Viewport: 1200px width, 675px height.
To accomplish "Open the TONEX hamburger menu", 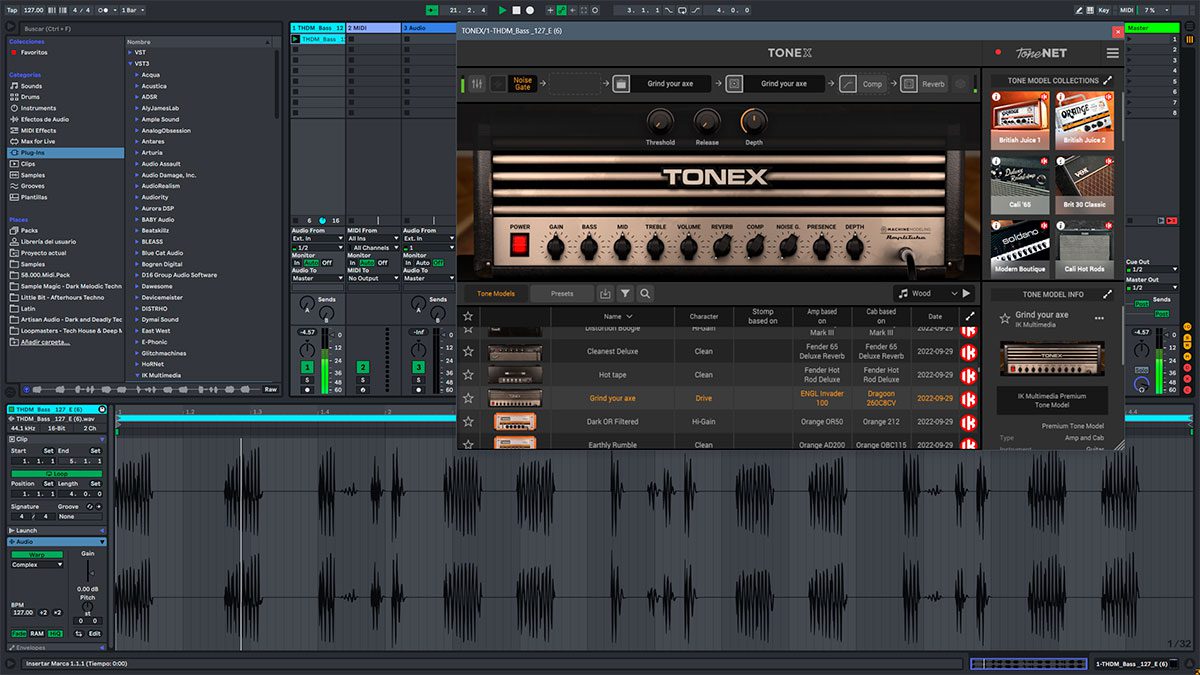I will [x=1113, y=53].
